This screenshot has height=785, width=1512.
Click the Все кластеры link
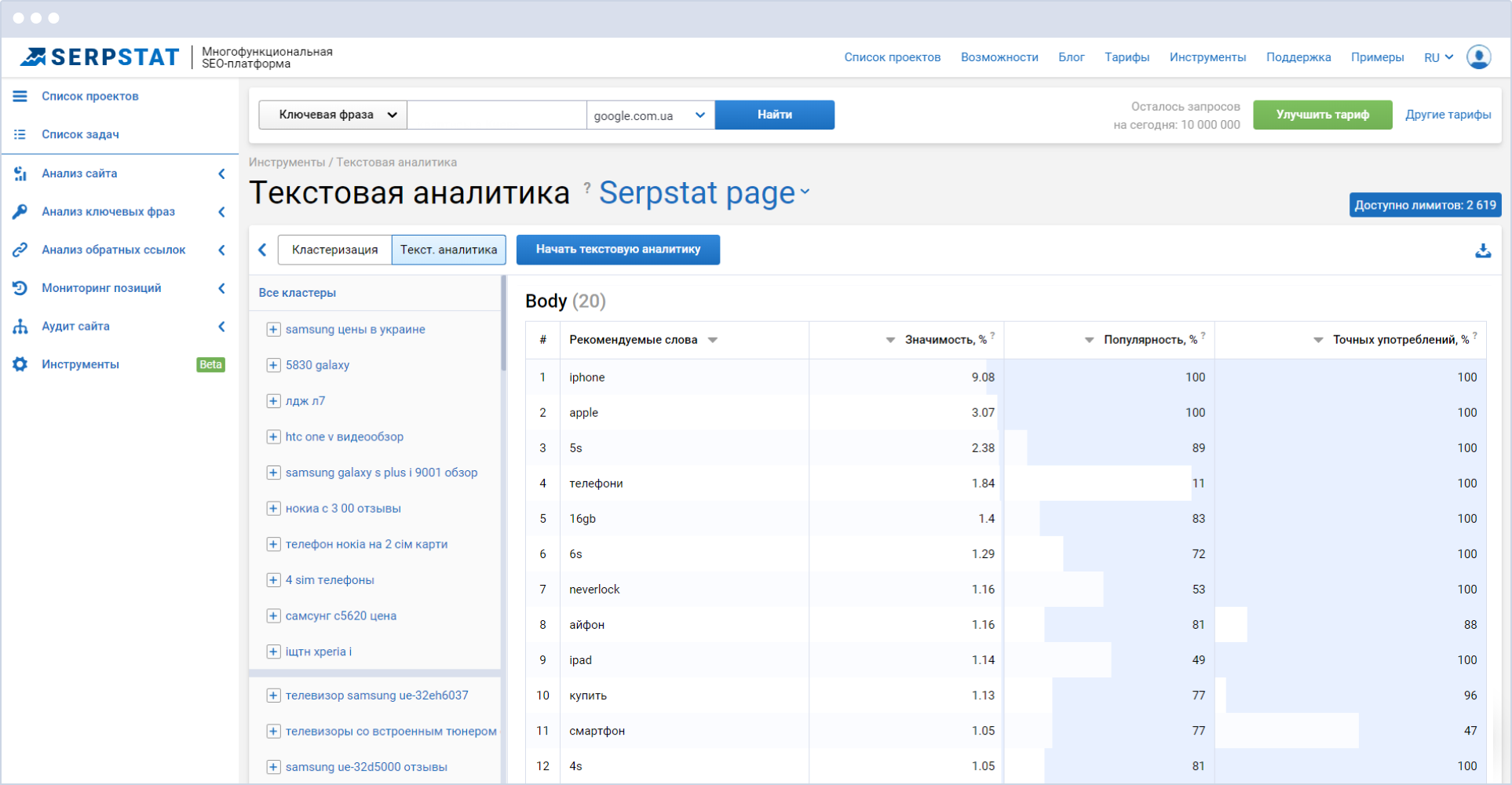pyautogui.click(x=298, y=293)
